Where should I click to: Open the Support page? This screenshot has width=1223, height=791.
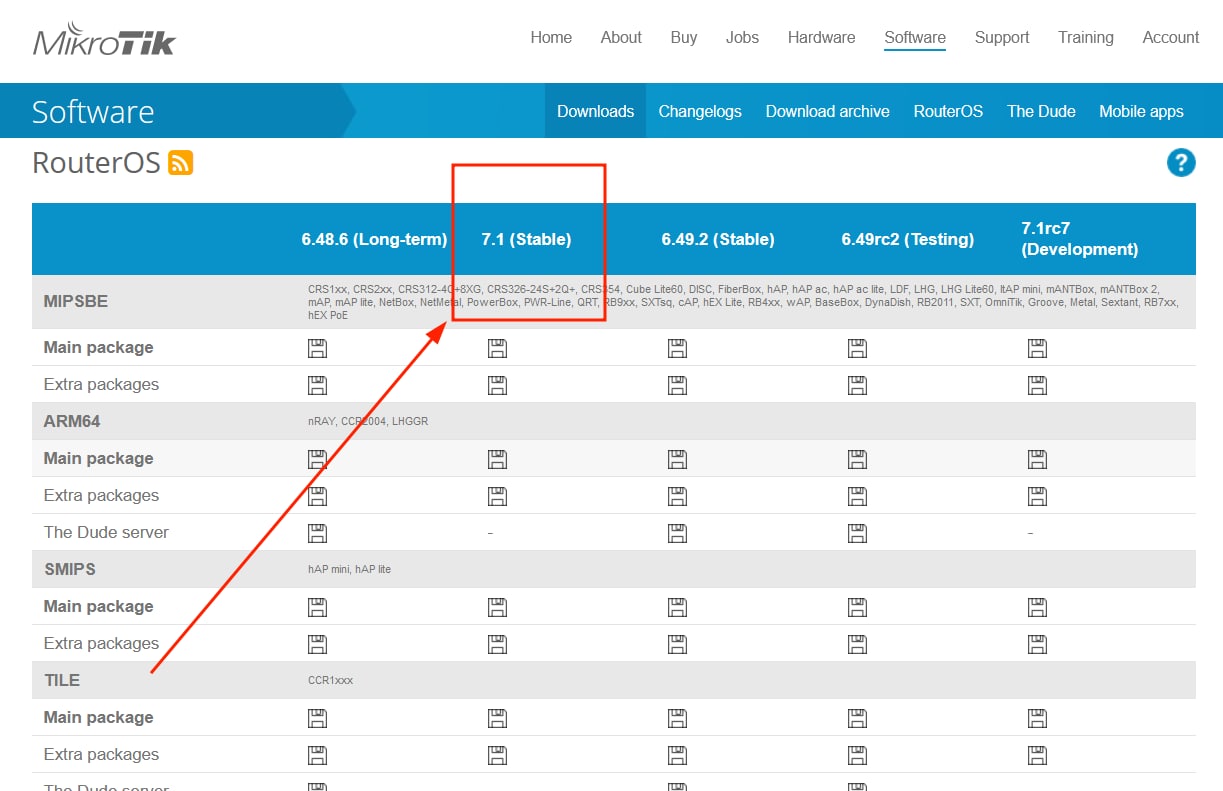click(x=1002, y=37)
